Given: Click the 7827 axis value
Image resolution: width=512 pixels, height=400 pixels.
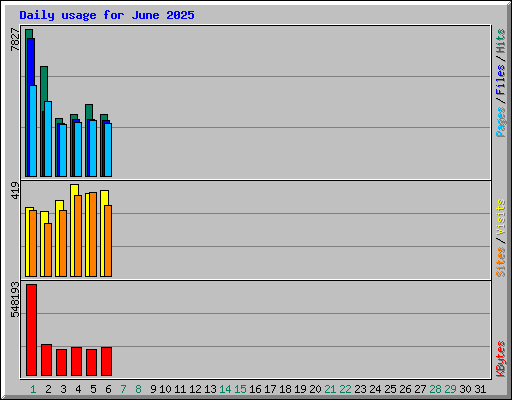Looking at the screenshot, I should pos(15,40).
